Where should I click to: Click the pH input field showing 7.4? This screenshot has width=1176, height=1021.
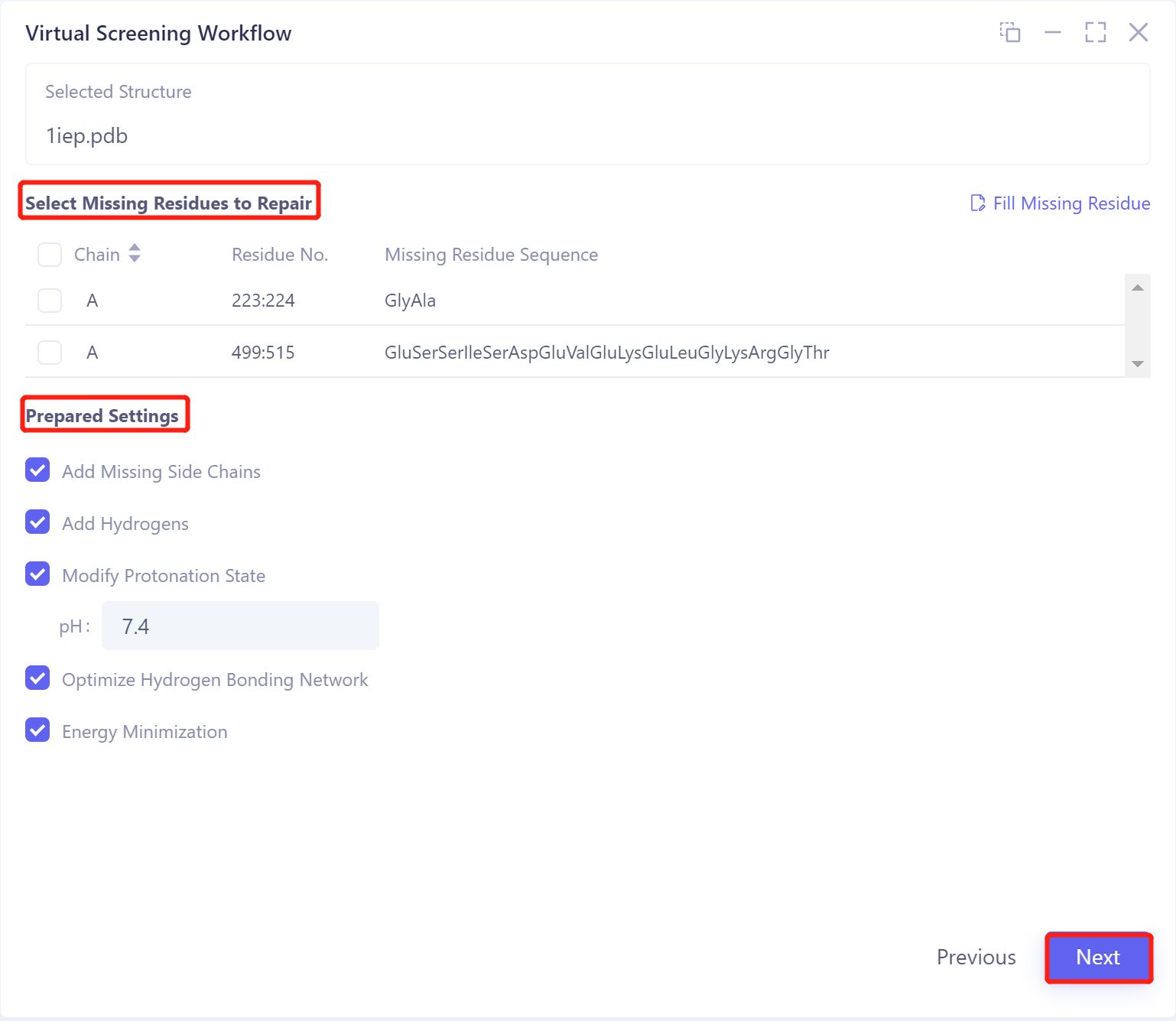pos(239,626)
